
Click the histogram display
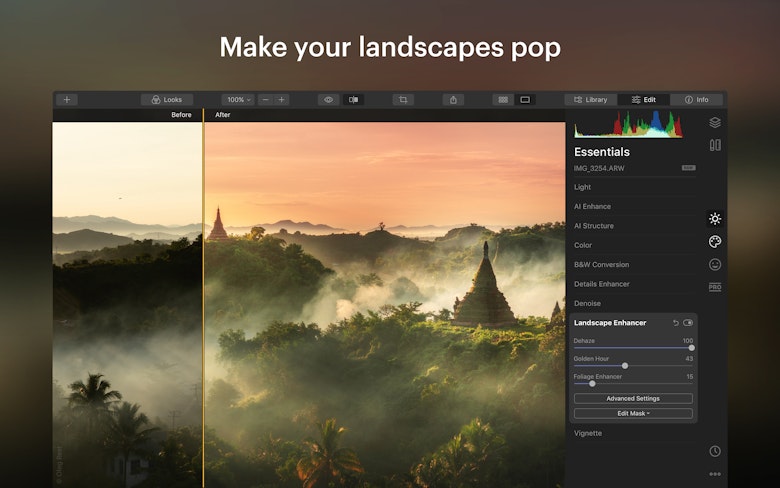pos(628,124)
